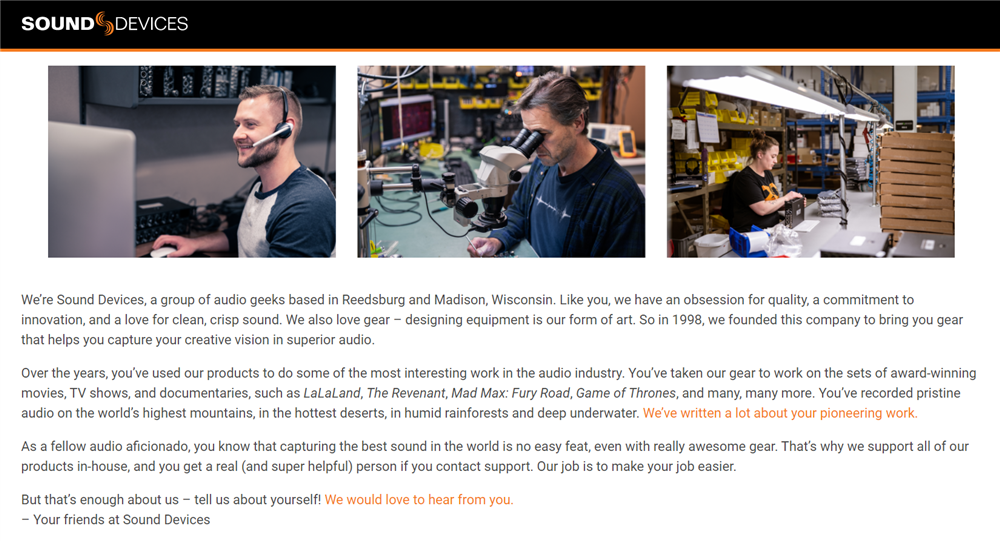This screenshot has width=1000, height=541.
Task: Click the italic 'Game of Thrones' title
Action: pos(626,393)
